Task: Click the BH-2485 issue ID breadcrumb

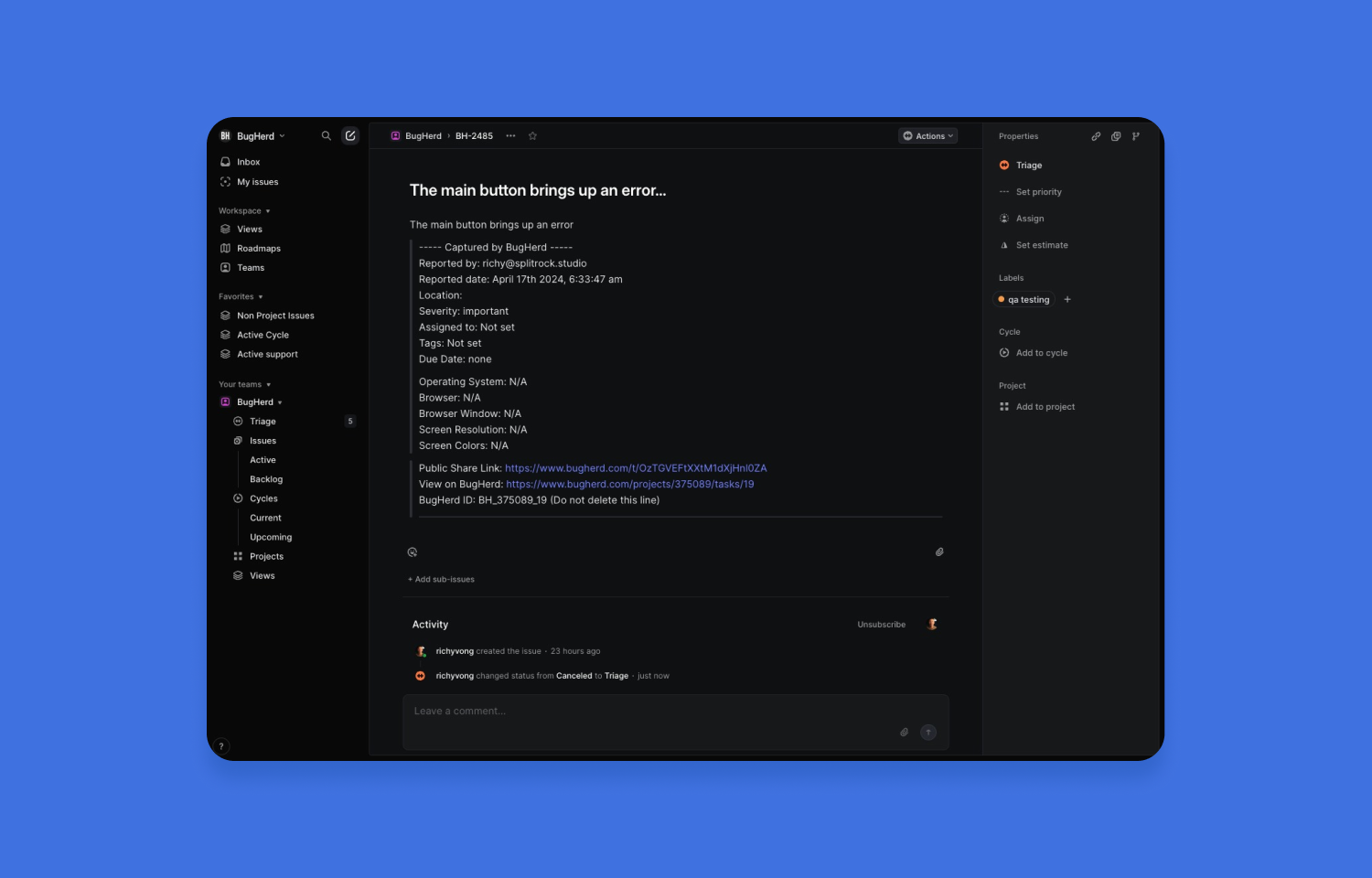Action: 474,136
